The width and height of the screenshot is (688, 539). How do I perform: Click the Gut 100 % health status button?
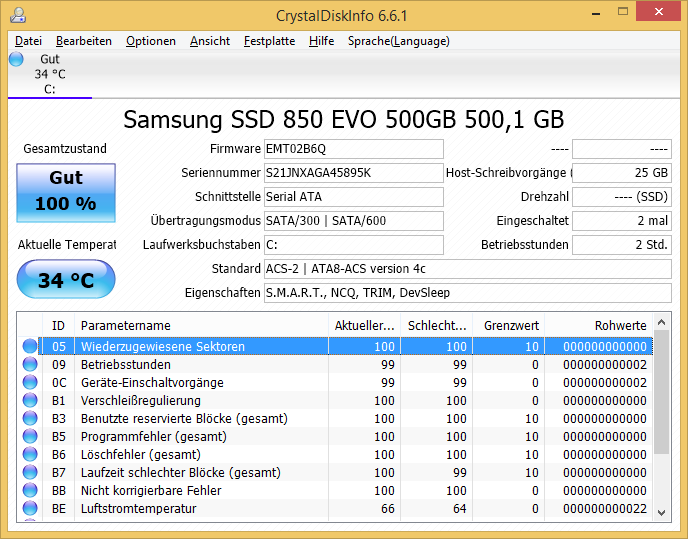[66, 193]
